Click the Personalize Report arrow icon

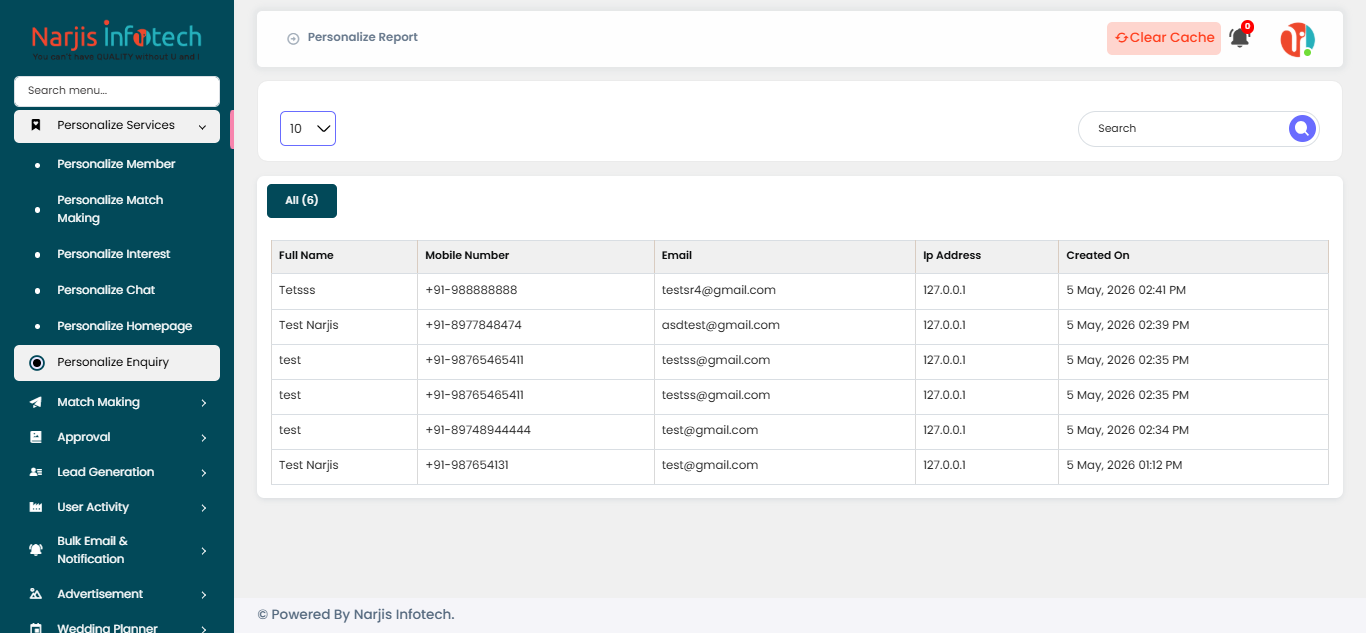[293, 38]
